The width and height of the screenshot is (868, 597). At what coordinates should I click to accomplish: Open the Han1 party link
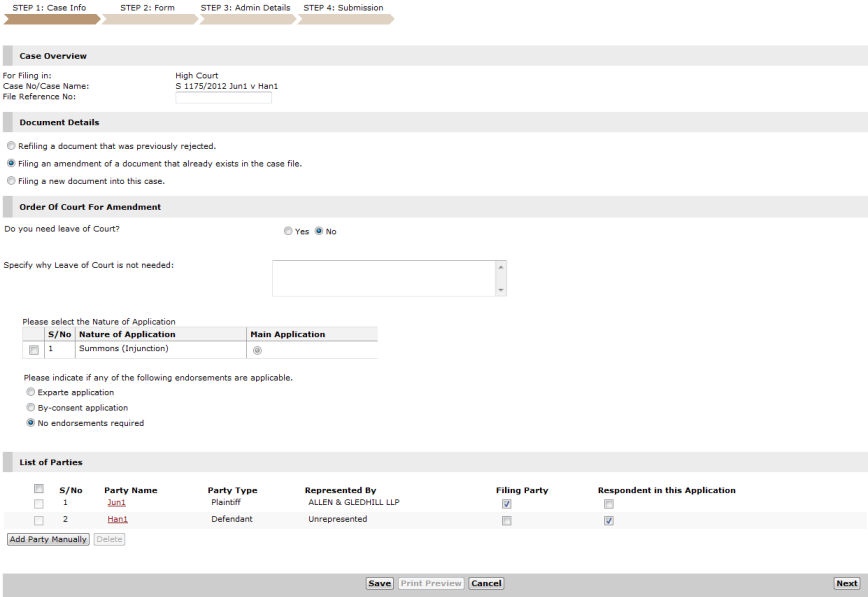117,520
